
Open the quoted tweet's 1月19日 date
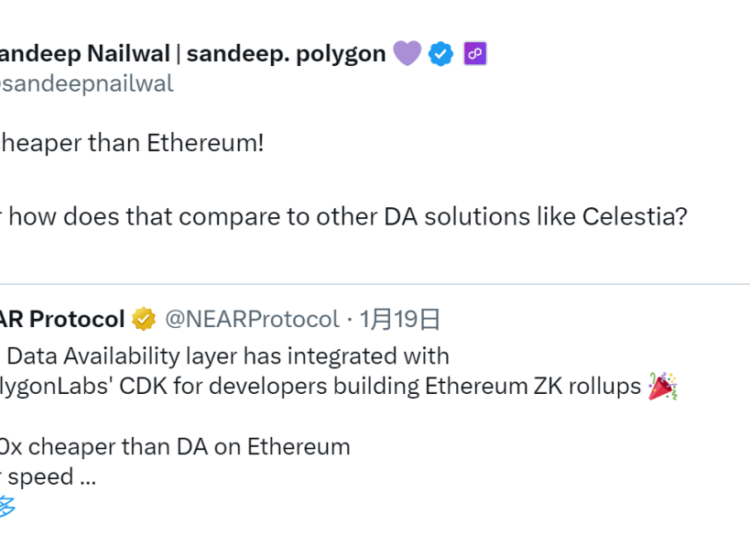(400, 319)
